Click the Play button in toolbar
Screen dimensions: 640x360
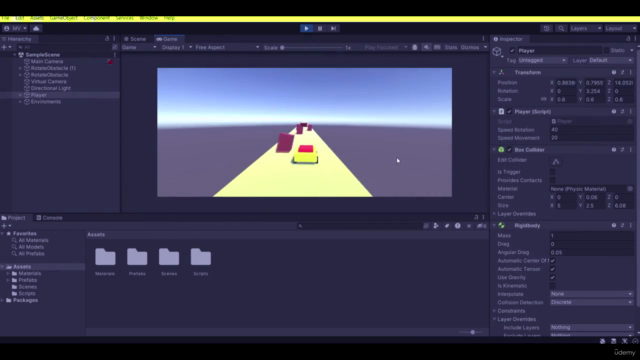(x=306, y=29)
